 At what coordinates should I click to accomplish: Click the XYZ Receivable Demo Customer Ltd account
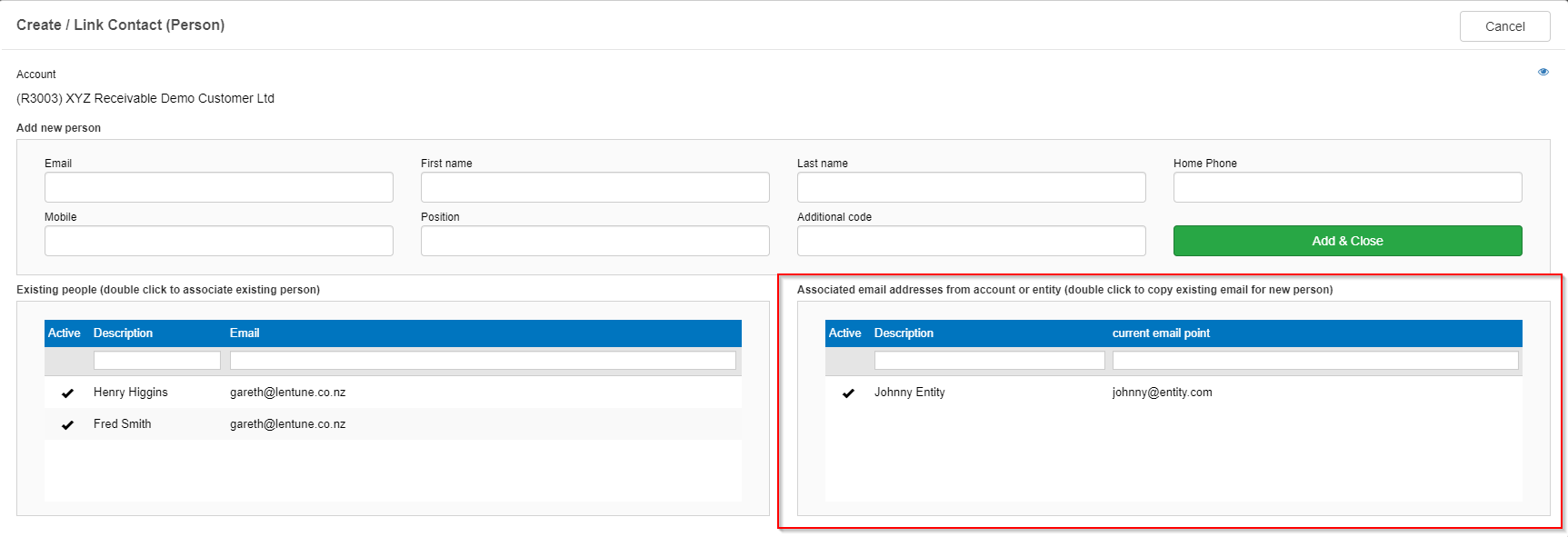(x=145, y=98)
